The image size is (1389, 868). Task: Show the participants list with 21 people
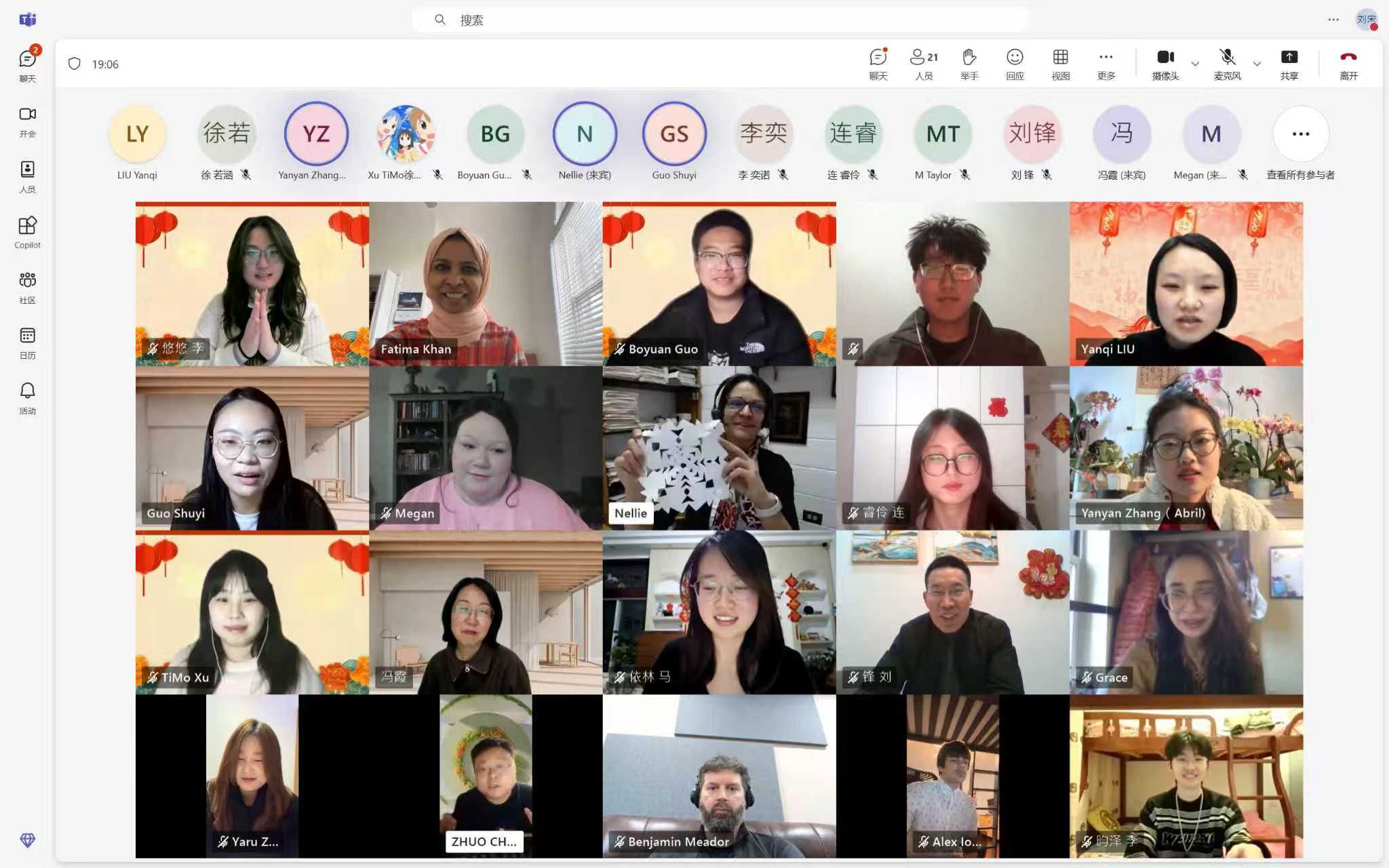tap(923, 64)
